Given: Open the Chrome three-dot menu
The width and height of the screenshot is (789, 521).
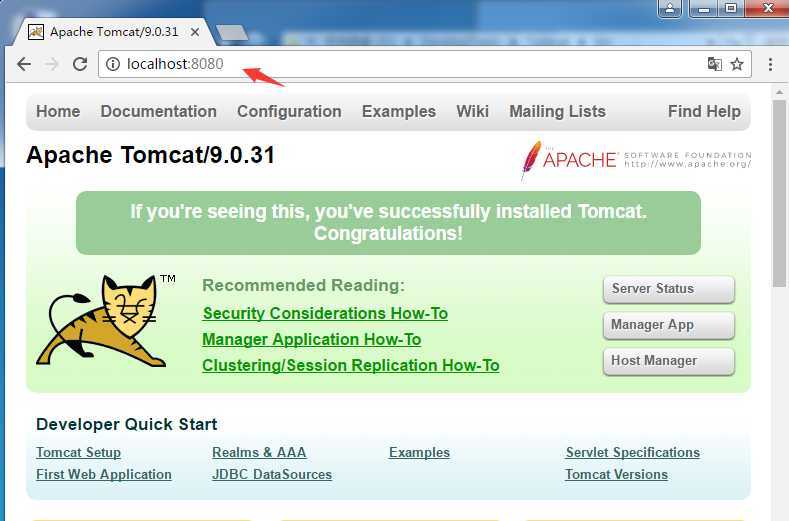Looking at the screenshot, I should [x=770, y=64].
